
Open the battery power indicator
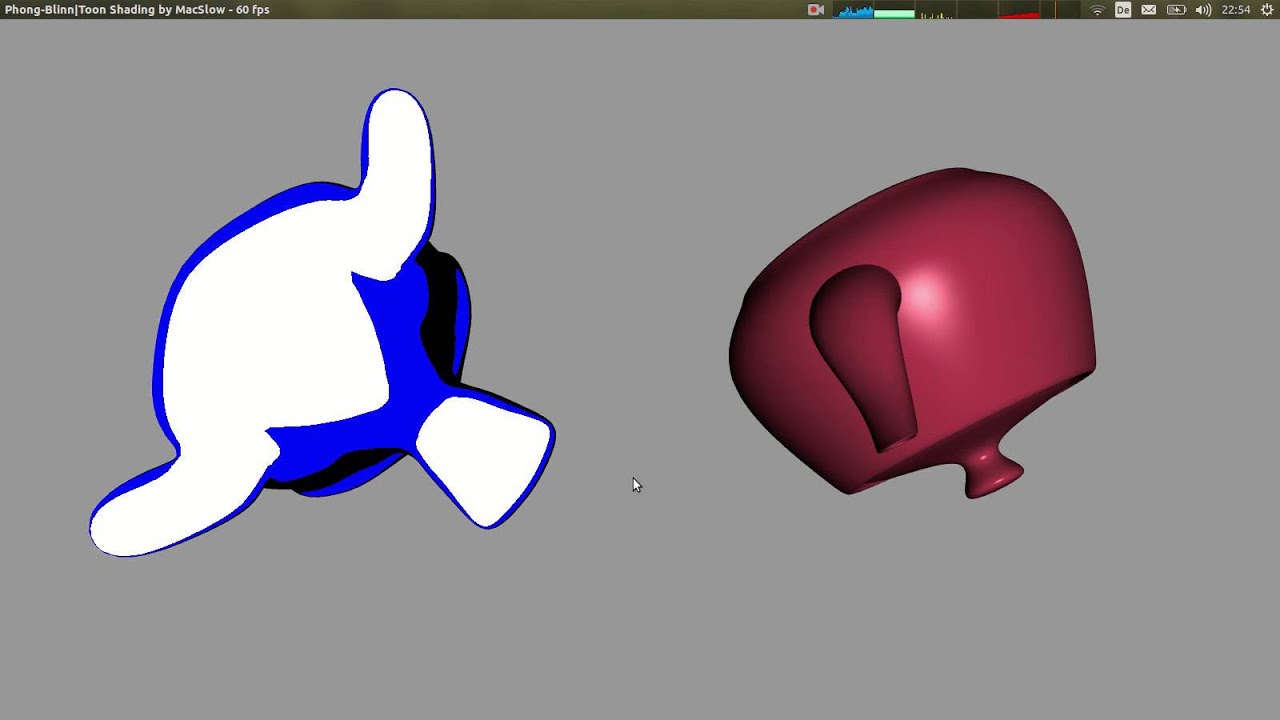1177,10
